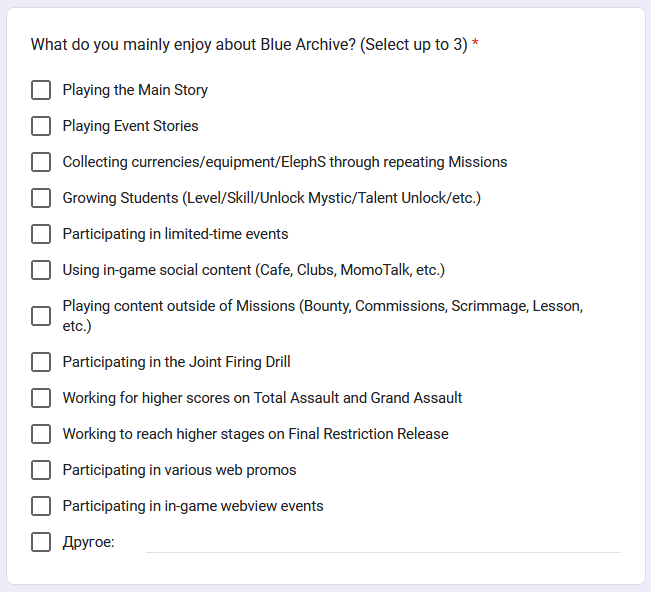Tick the Playing Event Stories checkbox

click(41, 126)
